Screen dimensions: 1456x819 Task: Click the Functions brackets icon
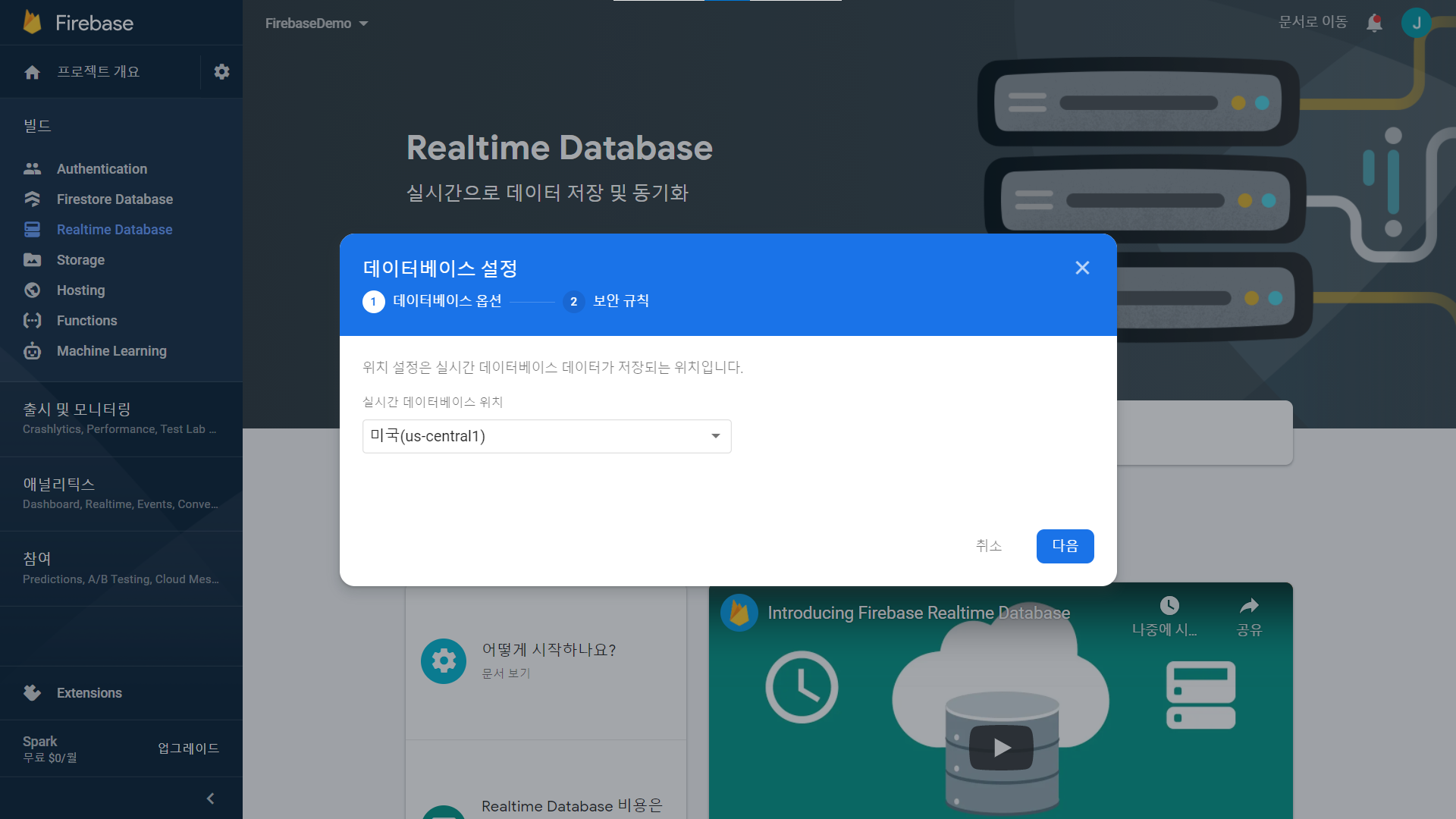[x=32, y=321]
